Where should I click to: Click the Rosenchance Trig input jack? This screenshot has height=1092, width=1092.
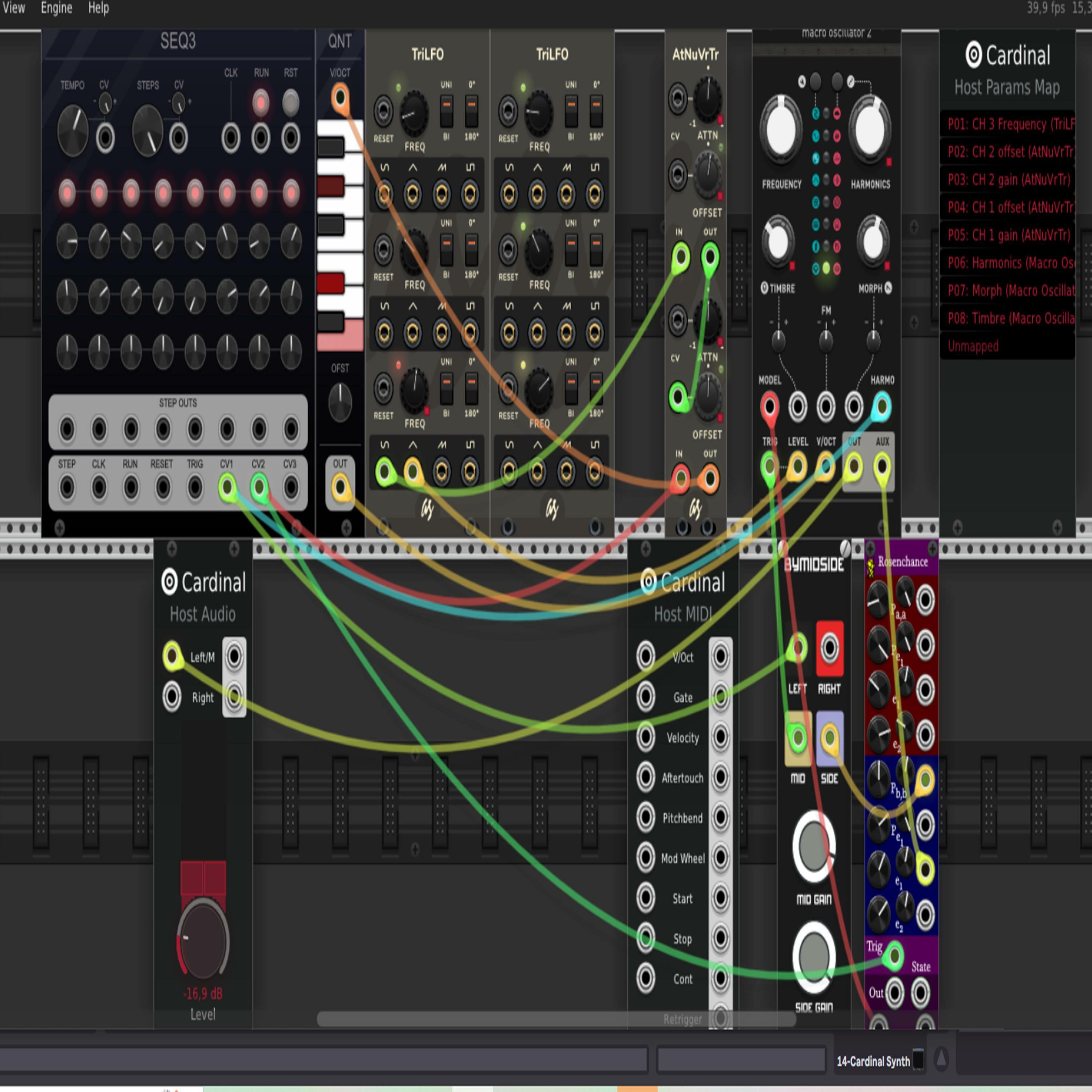(x=894, y=955)
